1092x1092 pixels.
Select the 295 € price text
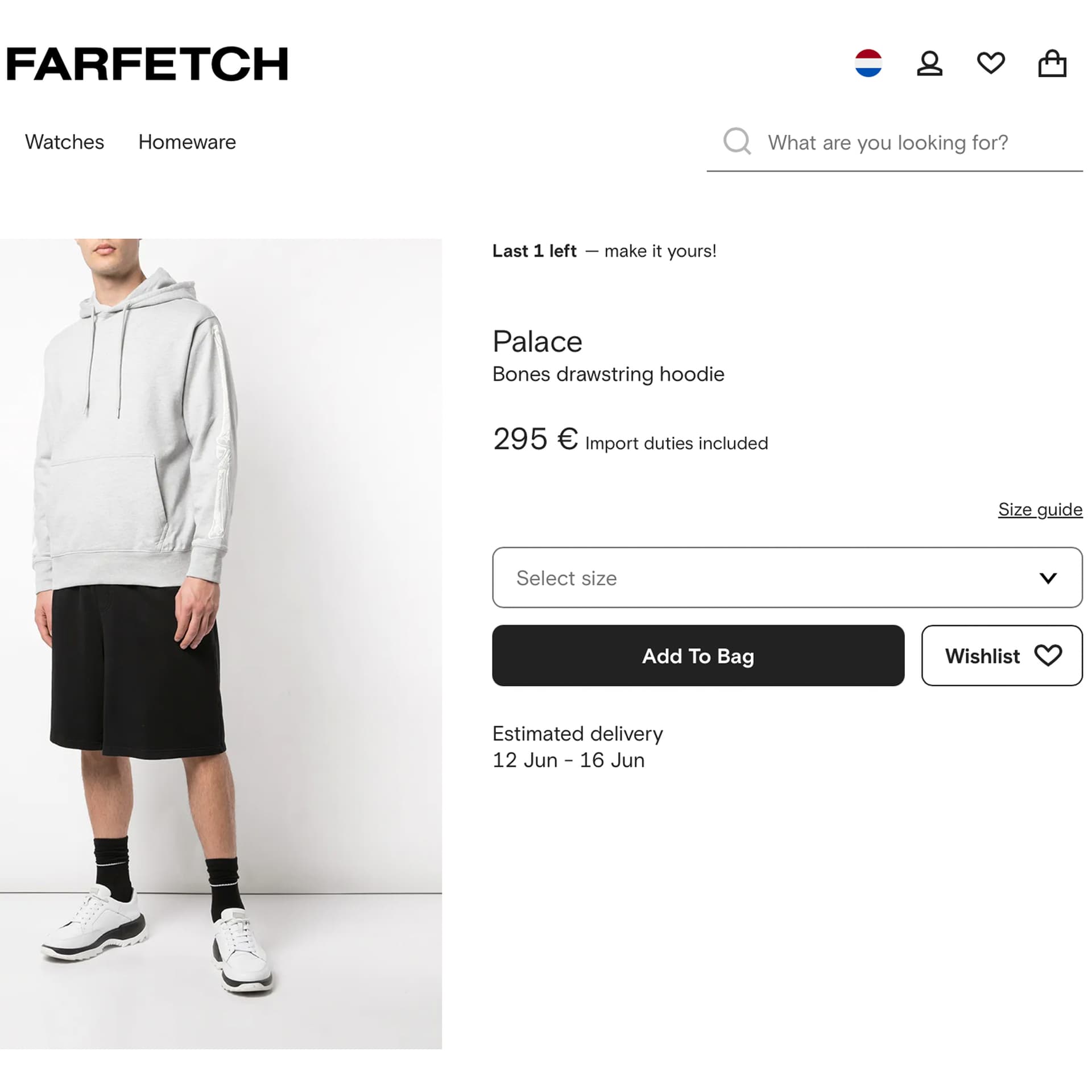(x=533, y=441)
